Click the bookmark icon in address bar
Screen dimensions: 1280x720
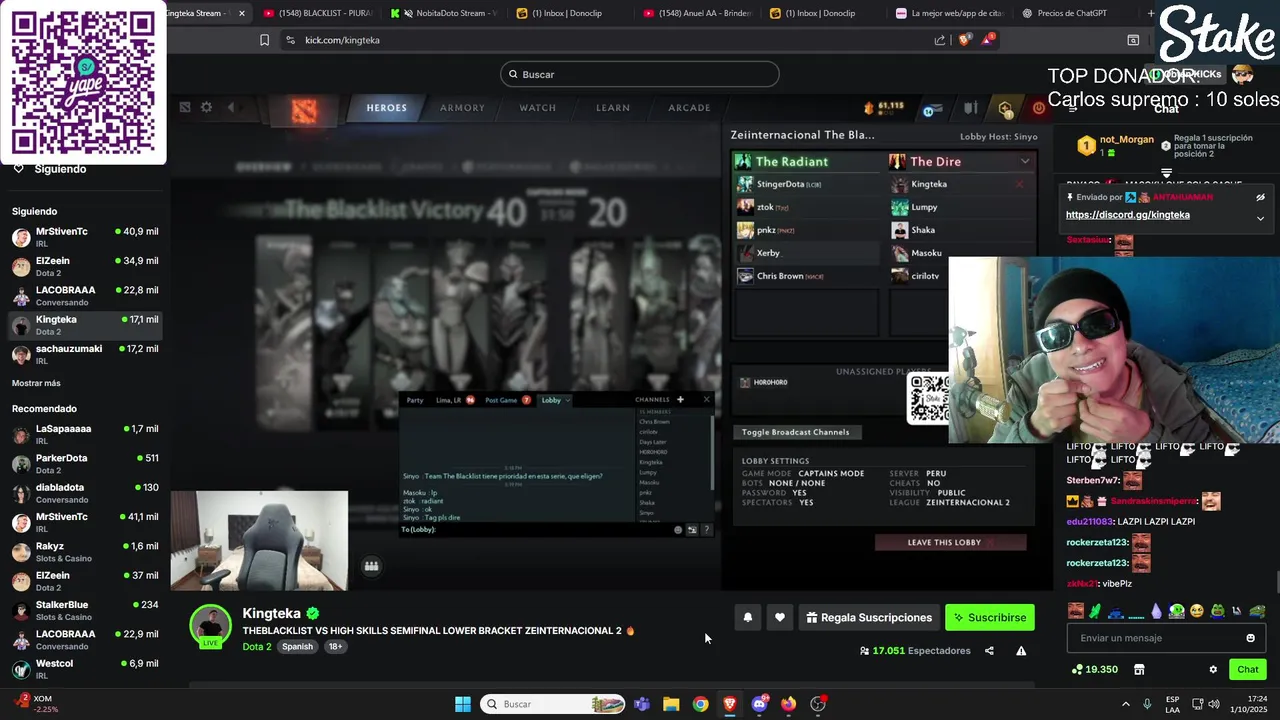tap(264, 40)
